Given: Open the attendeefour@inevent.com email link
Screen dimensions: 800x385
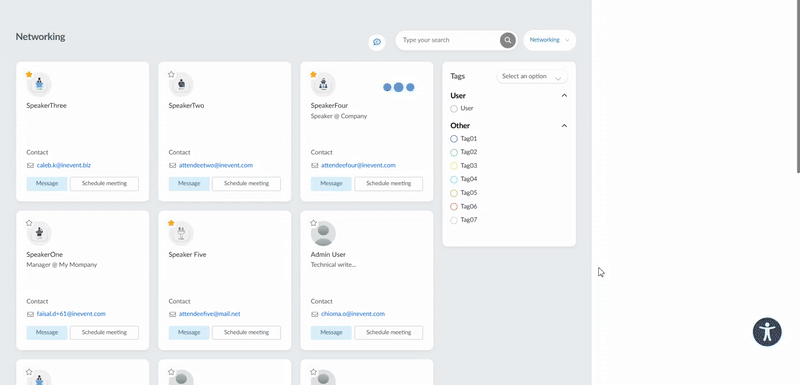Looking at the screenshot, I should tap(358, 166).
